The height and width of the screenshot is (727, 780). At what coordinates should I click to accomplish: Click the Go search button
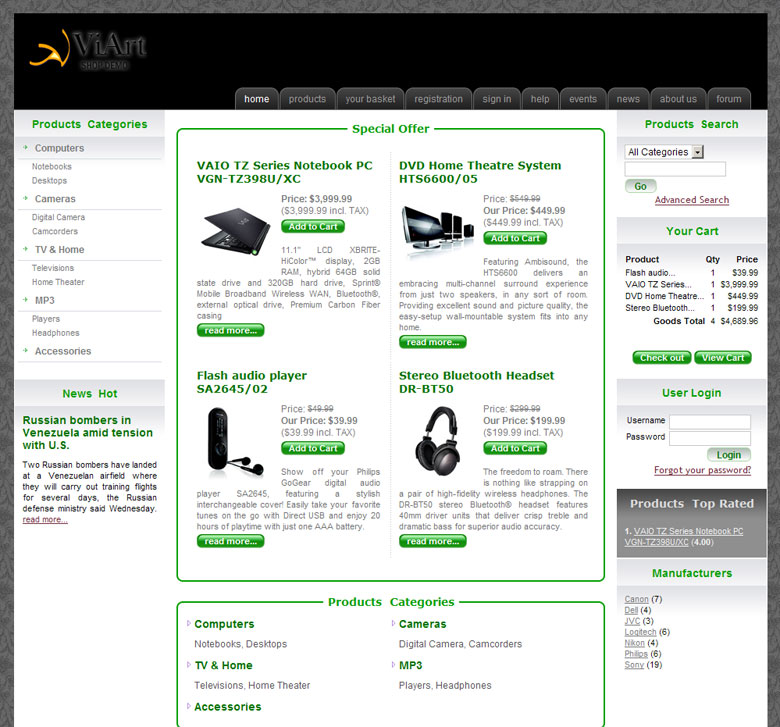[x=640, y=186]
